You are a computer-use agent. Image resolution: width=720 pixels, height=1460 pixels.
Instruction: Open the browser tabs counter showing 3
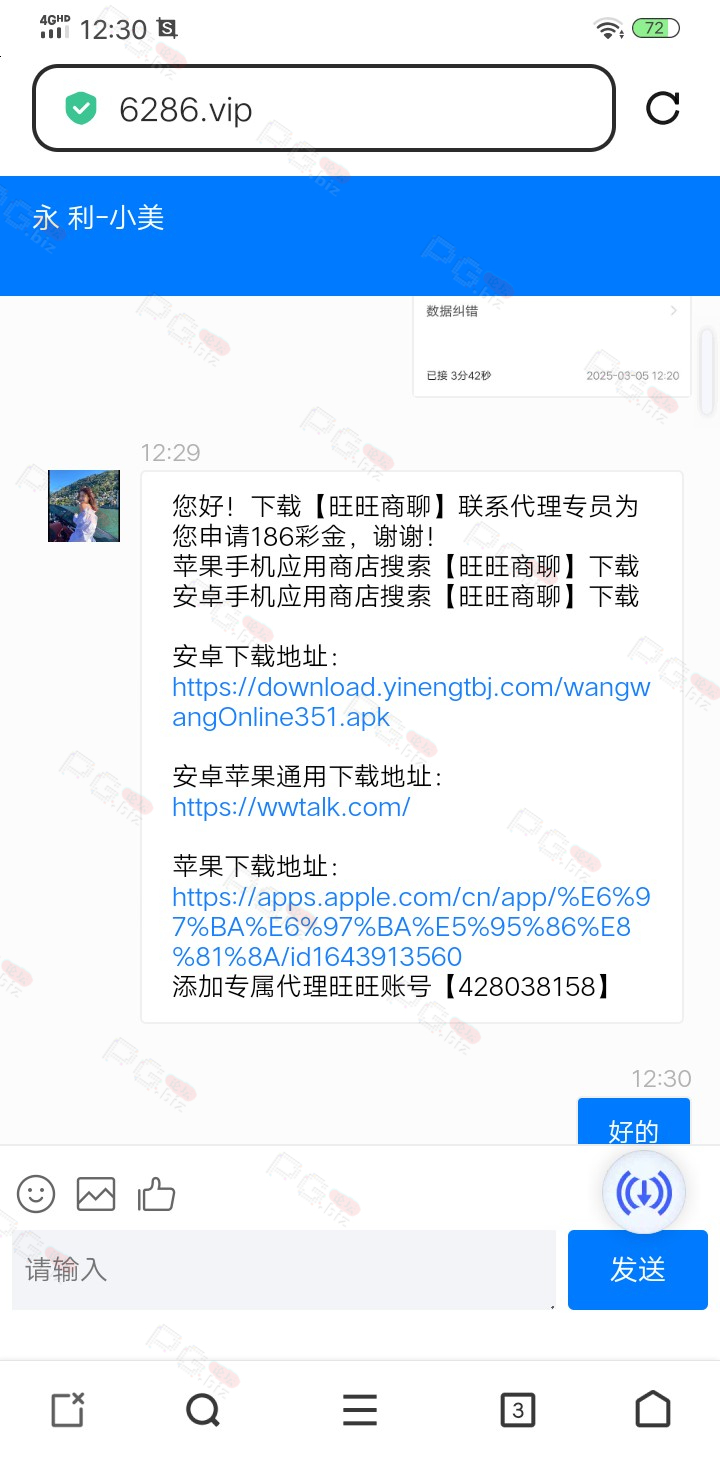pos(517,1410)
